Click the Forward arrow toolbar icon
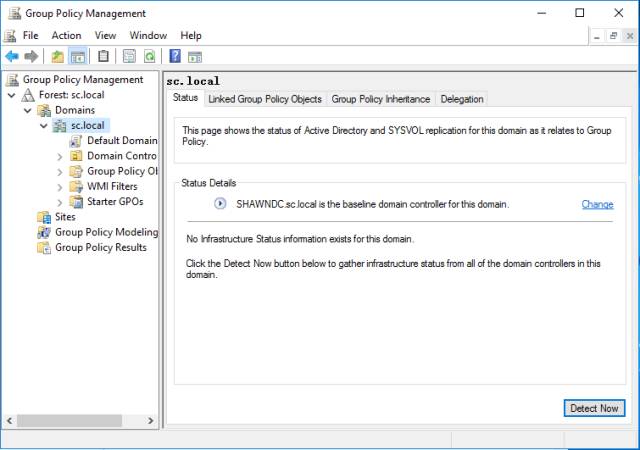 31,56
